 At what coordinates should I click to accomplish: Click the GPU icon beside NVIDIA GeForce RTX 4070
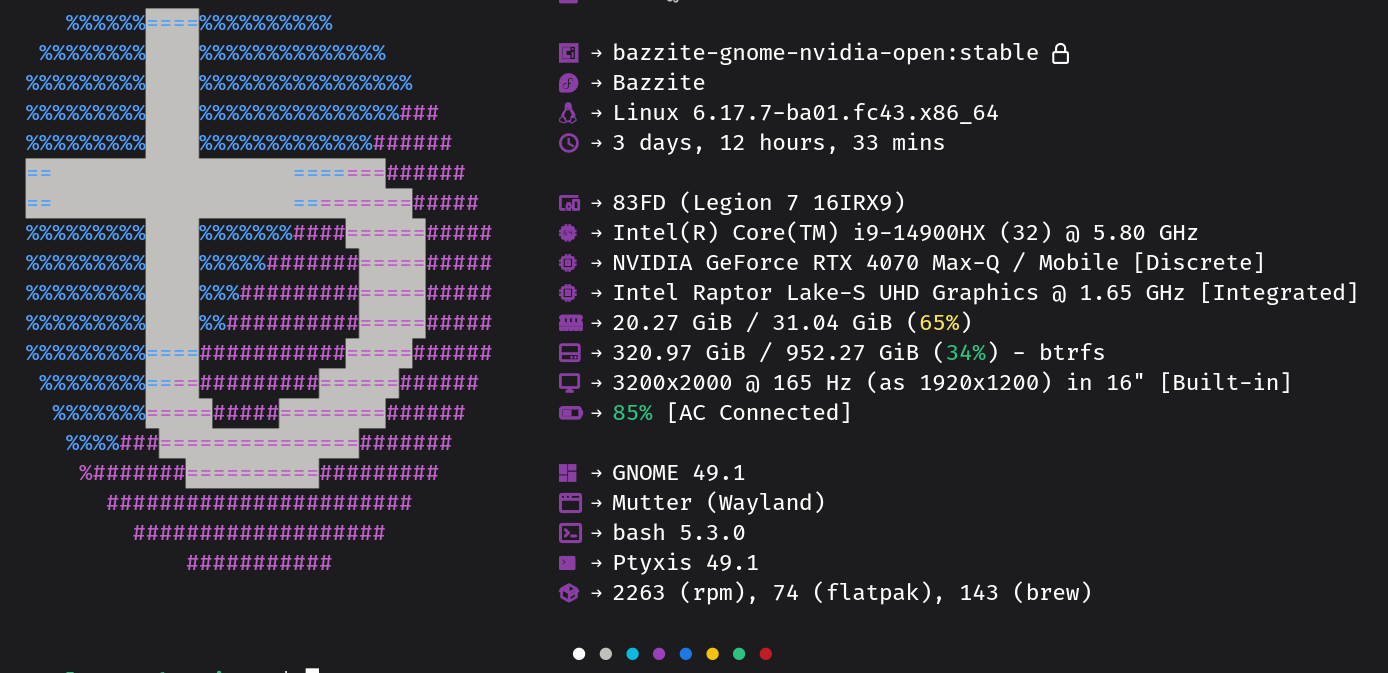(568, 263)
